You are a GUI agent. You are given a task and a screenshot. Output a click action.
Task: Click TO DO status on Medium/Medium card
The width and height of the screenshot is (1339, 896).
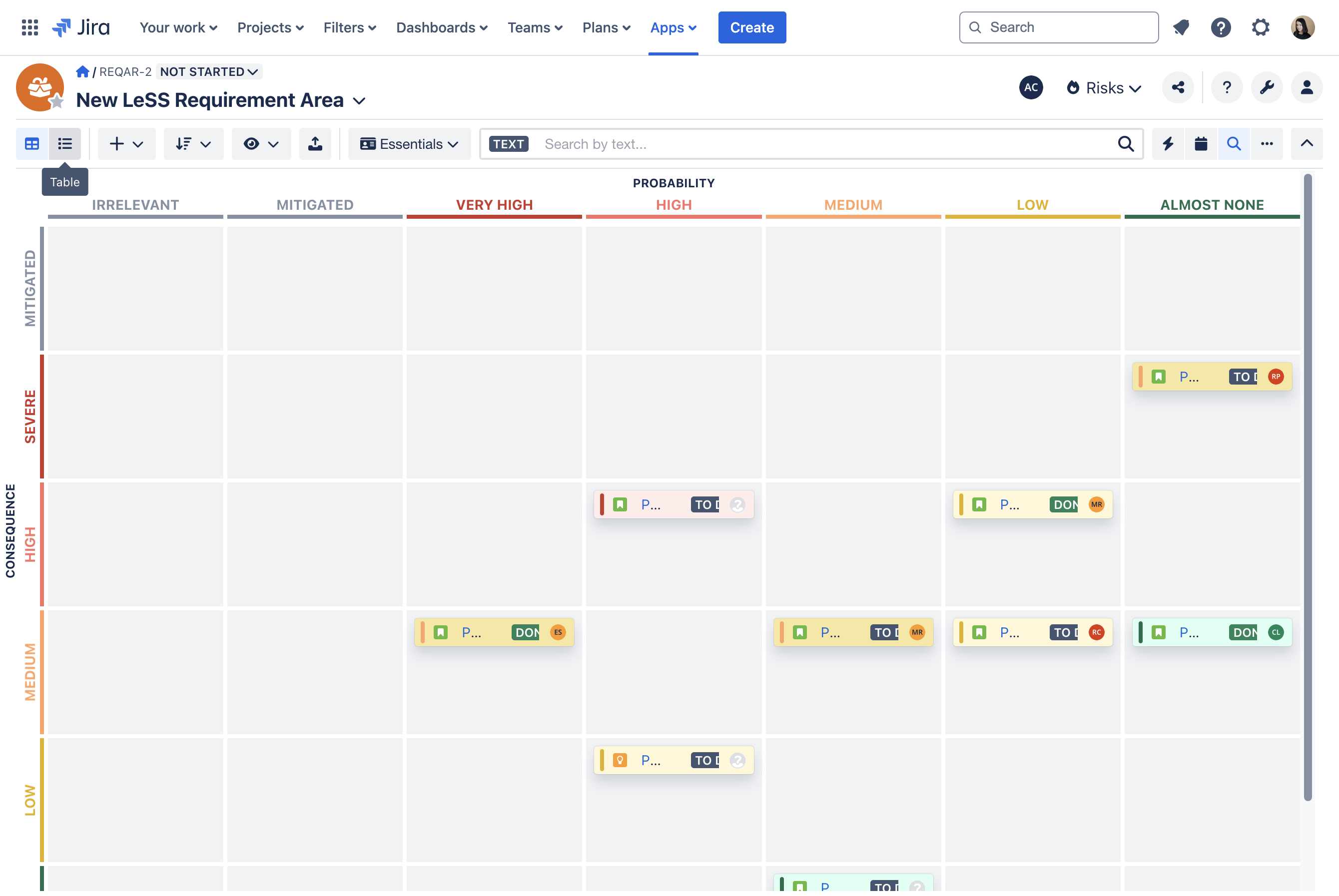click(x=885, y=632)
